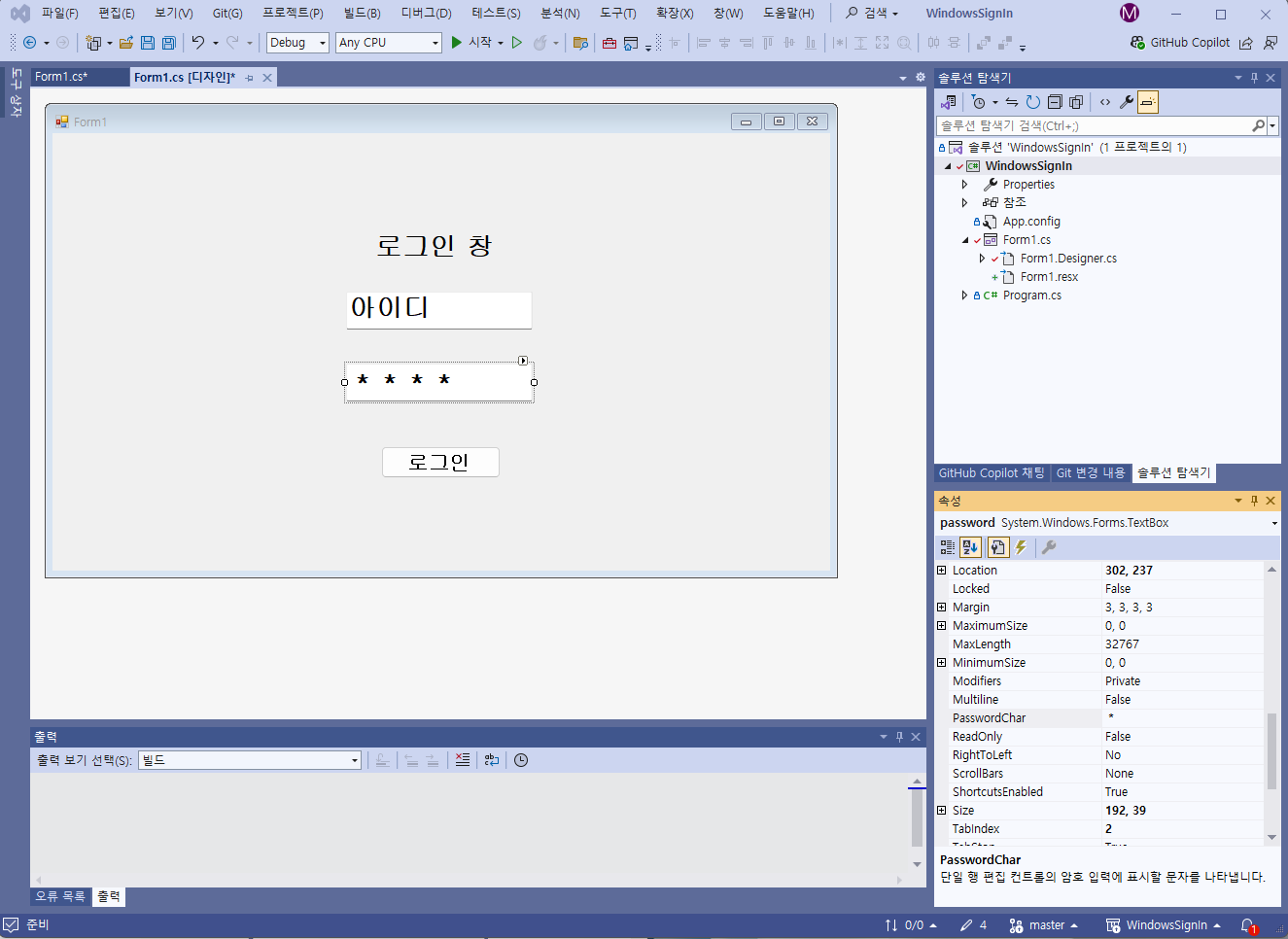This screenshot has width=1288, height=939.
Task: Open the Any CPU platform dropdown
Action: [389, 43]
